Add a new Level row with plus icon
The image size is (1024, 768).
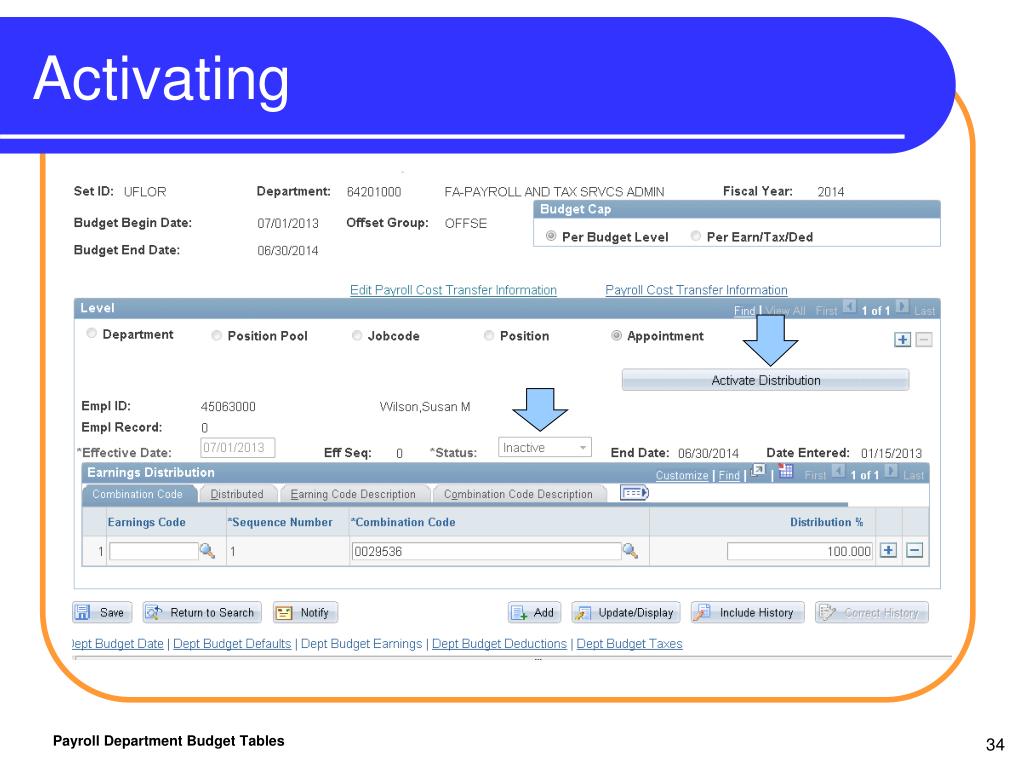(903, 340)
